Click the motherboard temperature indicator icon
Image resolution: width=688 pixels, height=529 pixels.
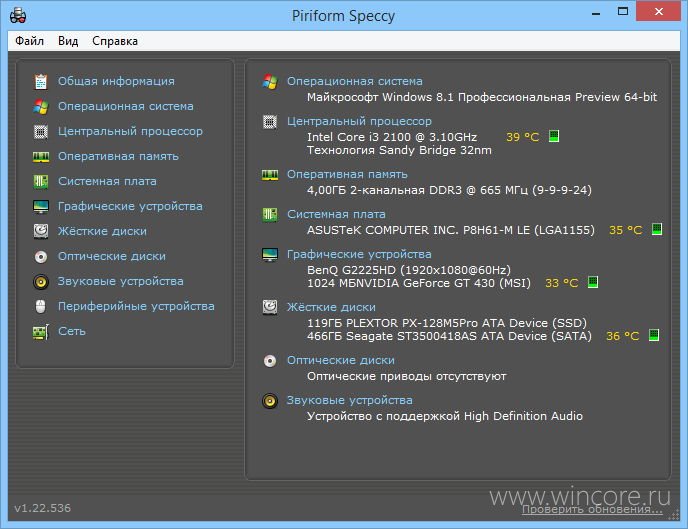click(657, 229)
